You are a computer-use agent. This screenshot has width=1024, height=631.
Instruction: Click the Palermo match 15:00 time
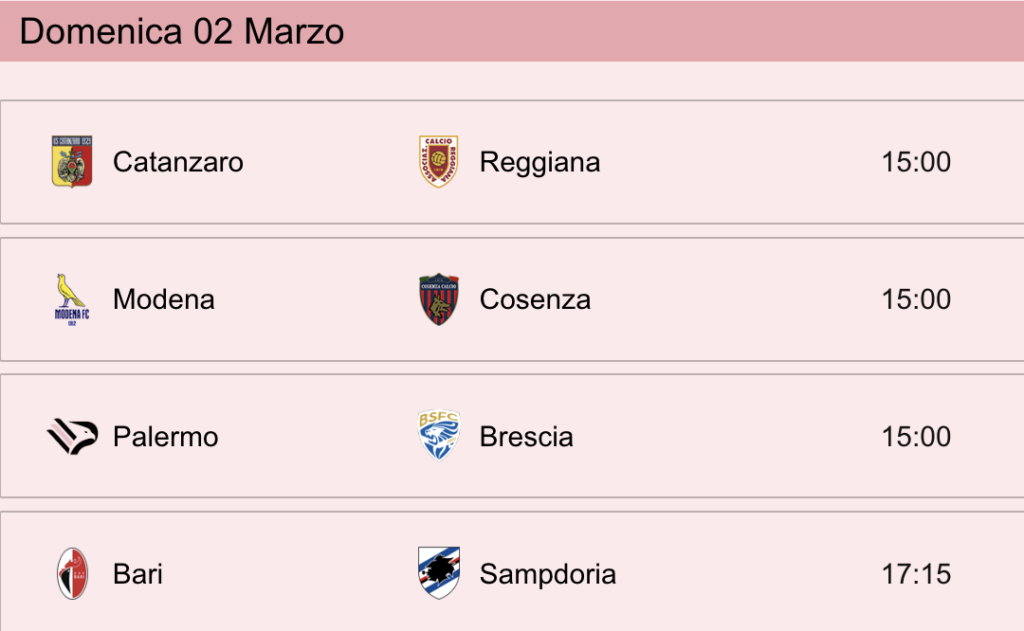click(x=916, y=436)
